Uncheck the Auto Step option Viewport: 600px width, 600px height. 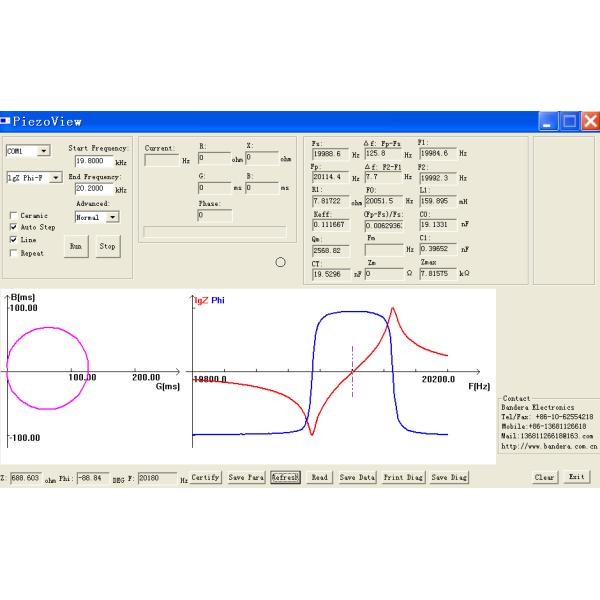click(x=13, y=227)
